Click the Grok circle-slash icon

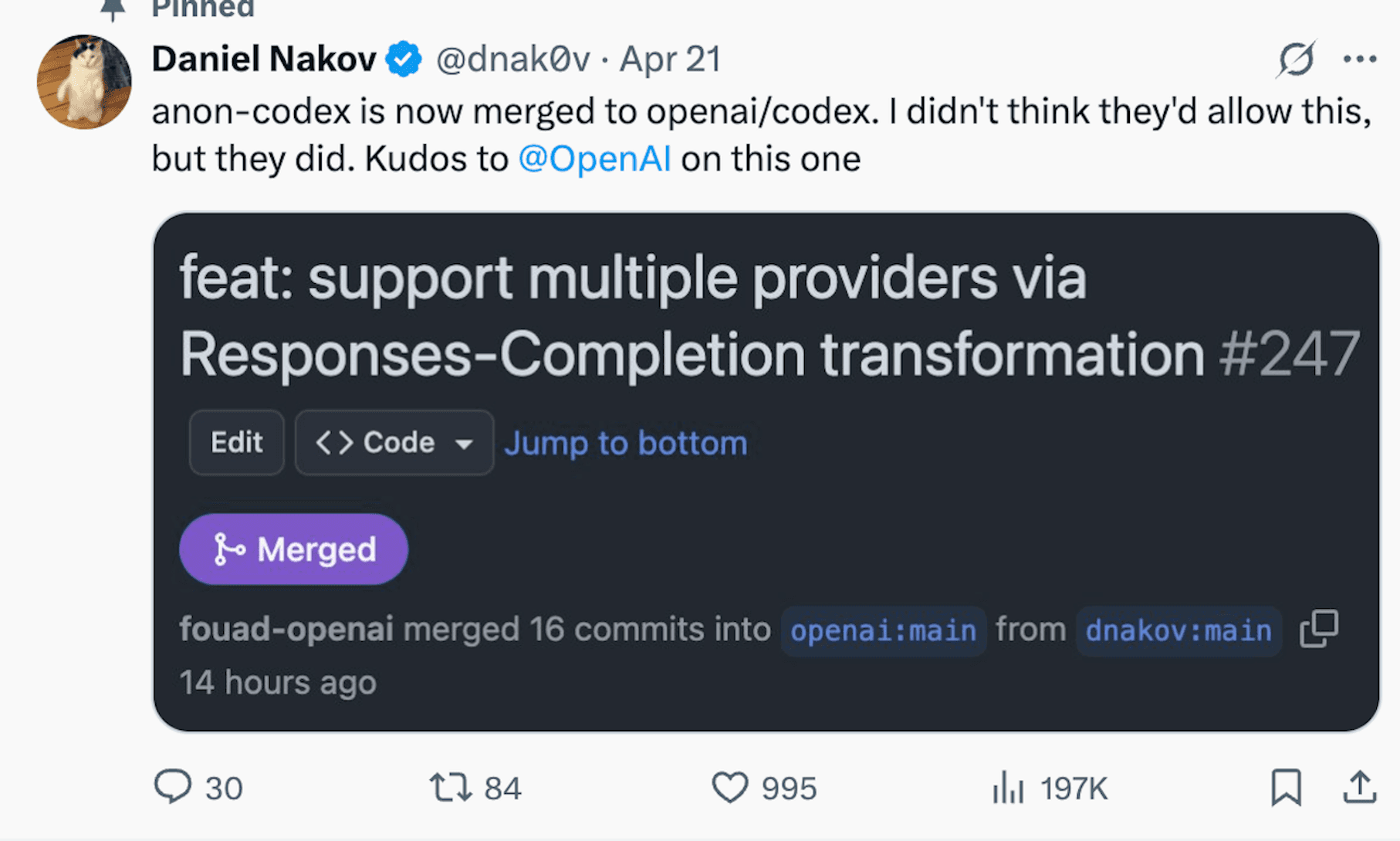tap(1296, 59)
